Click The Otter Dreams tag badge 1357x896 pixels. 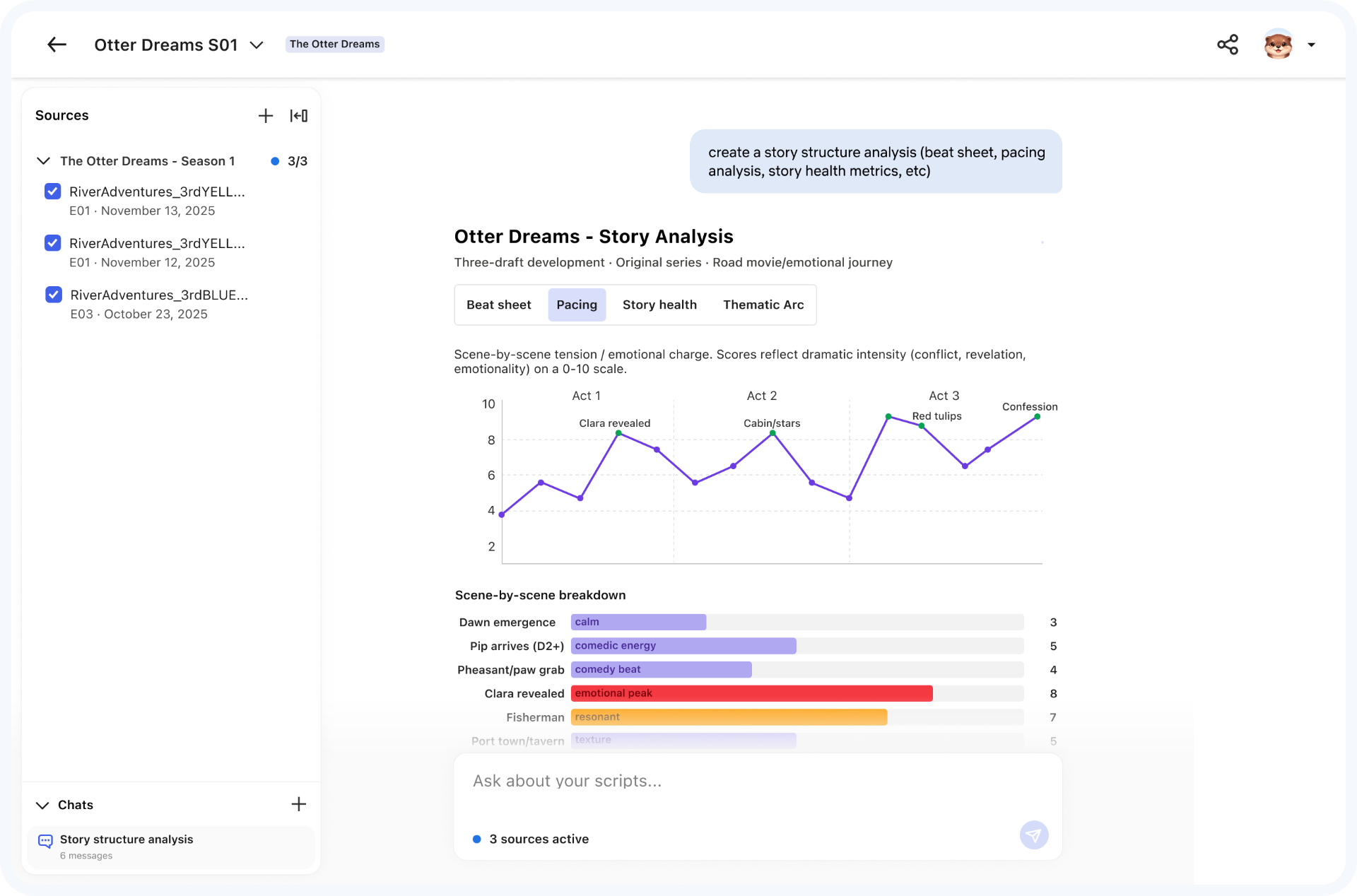point(334,44)
